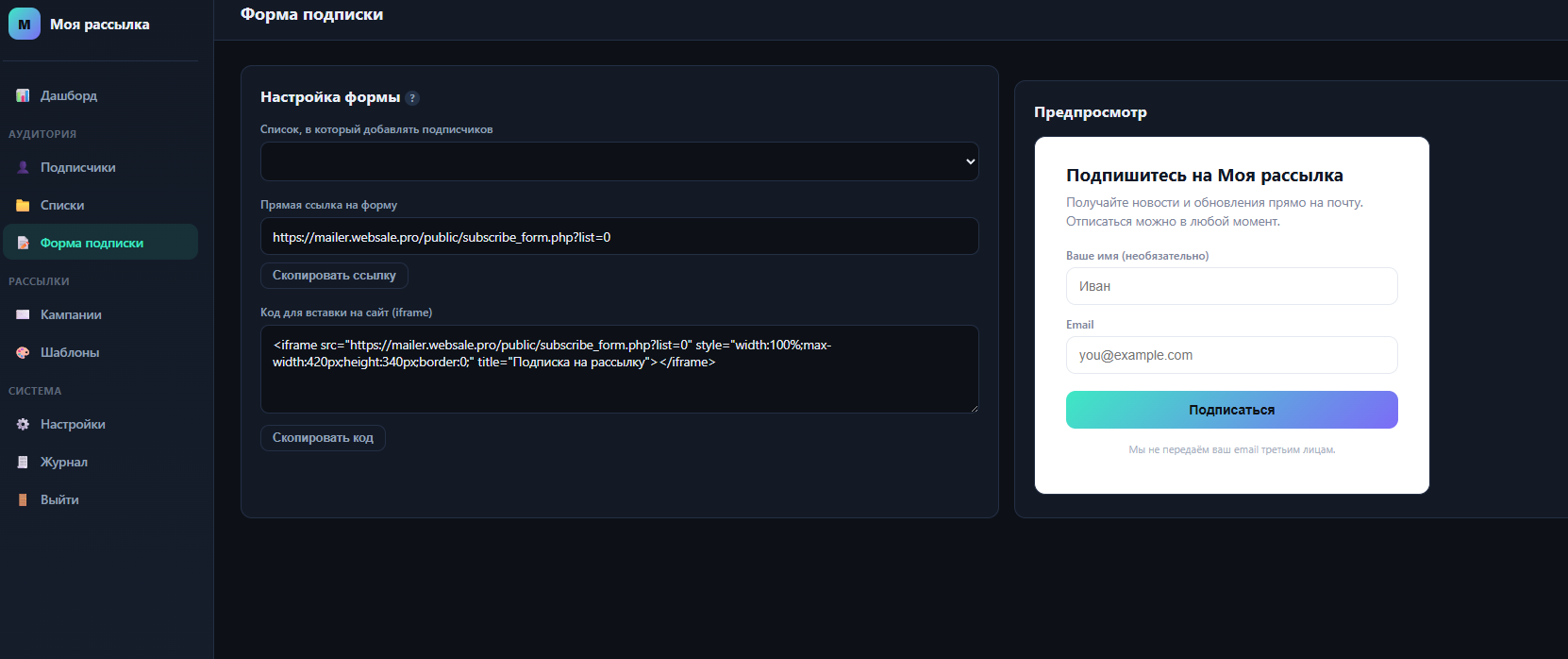The width and height of the screenshot is (1568, 659).
Task: Click the name field with Иван placeholder
Action: pyautogui.click(x=1231, y=286)
